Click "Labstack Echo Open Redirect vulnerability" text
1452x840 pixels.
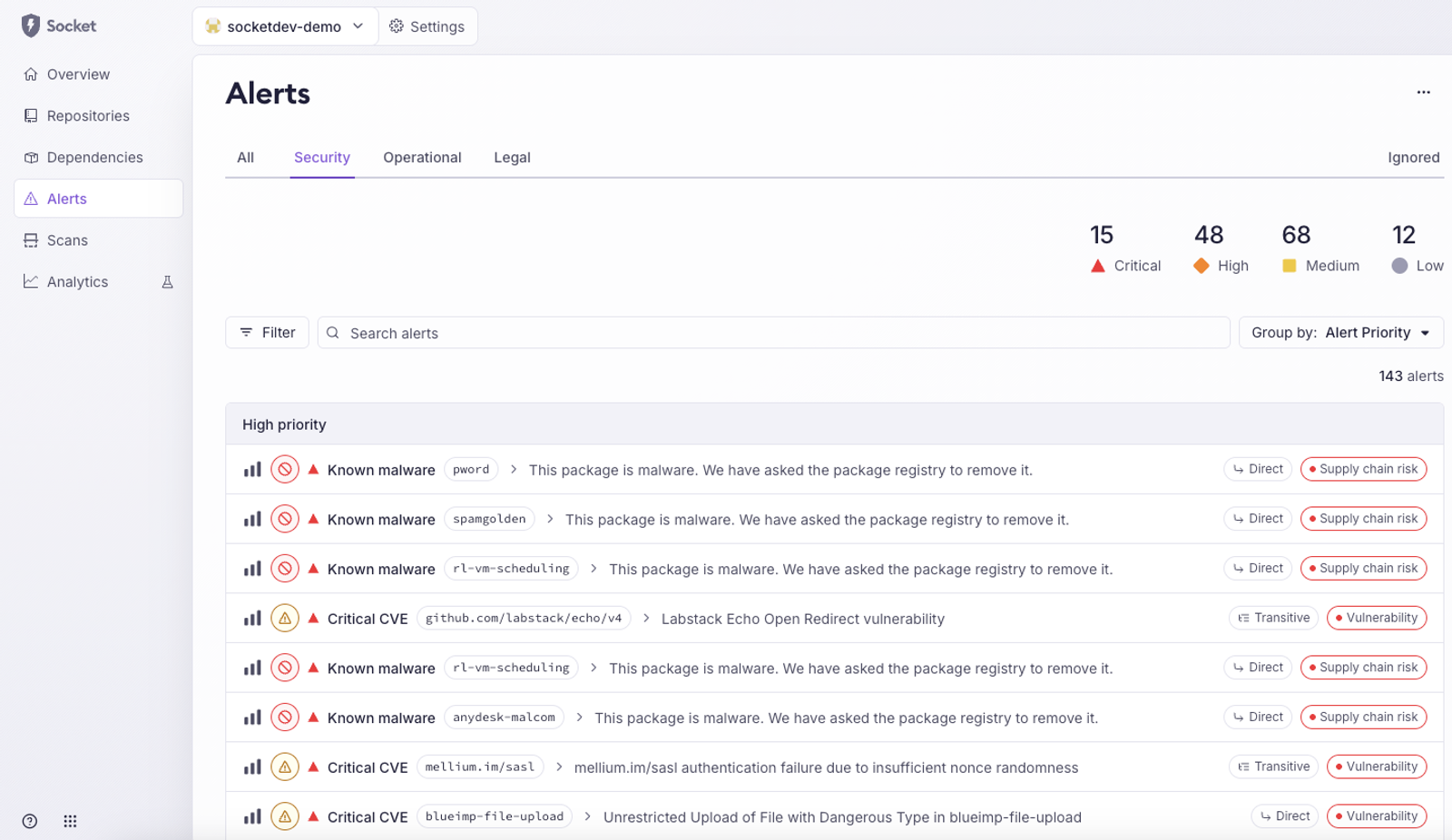point(802,619)
